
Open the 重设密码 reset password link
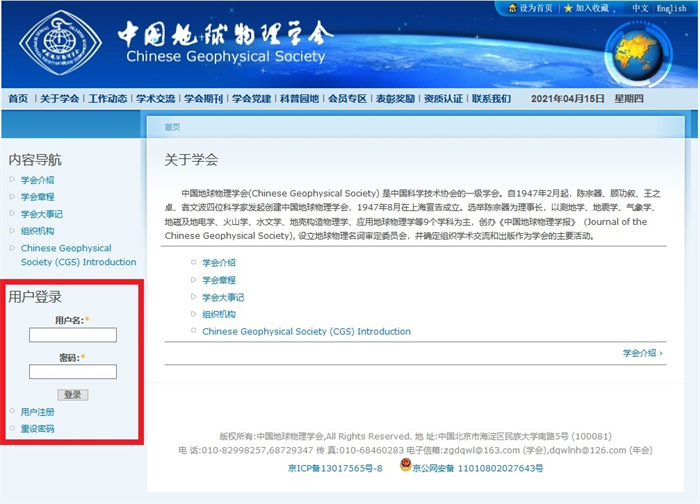(x=38, y=429)
